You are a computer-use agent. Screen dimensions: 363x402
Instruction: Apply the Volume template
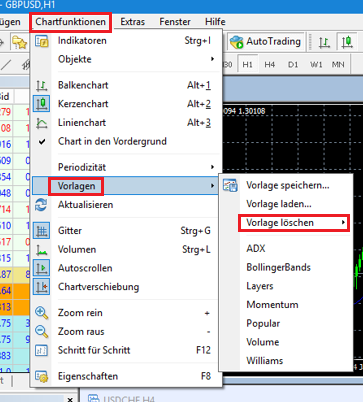(286, 342)
